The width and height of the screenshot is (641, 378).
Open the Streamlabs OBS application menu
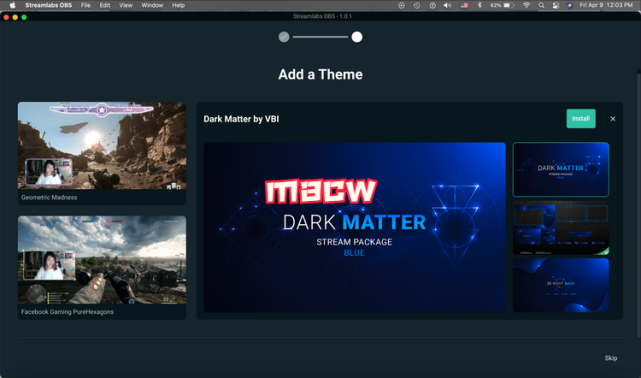point(48,5)
